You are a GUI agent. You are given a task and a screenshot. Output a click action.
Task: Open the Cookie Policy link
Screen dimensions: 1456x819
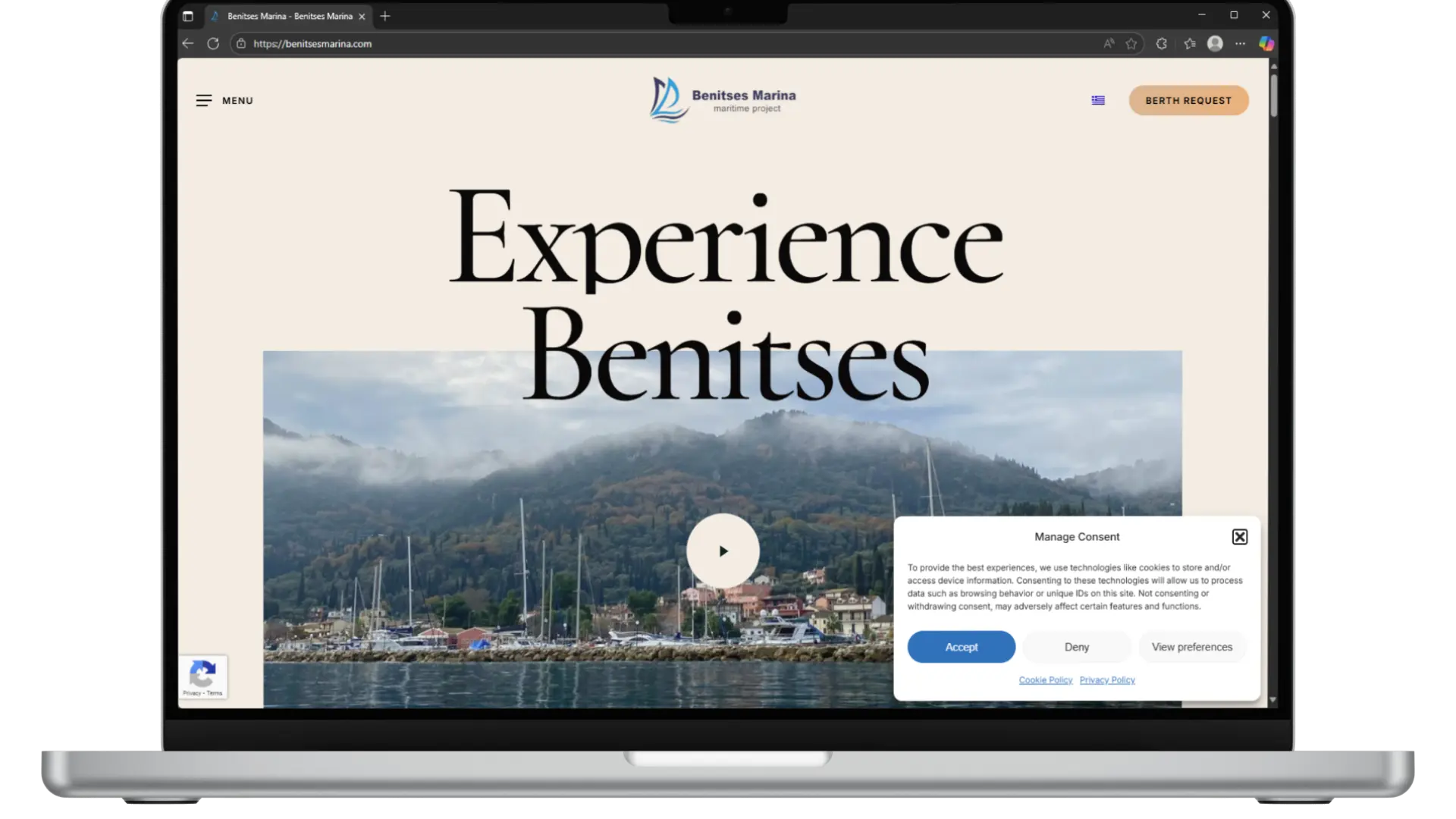pyautogui.click(x=1045, y=680)
